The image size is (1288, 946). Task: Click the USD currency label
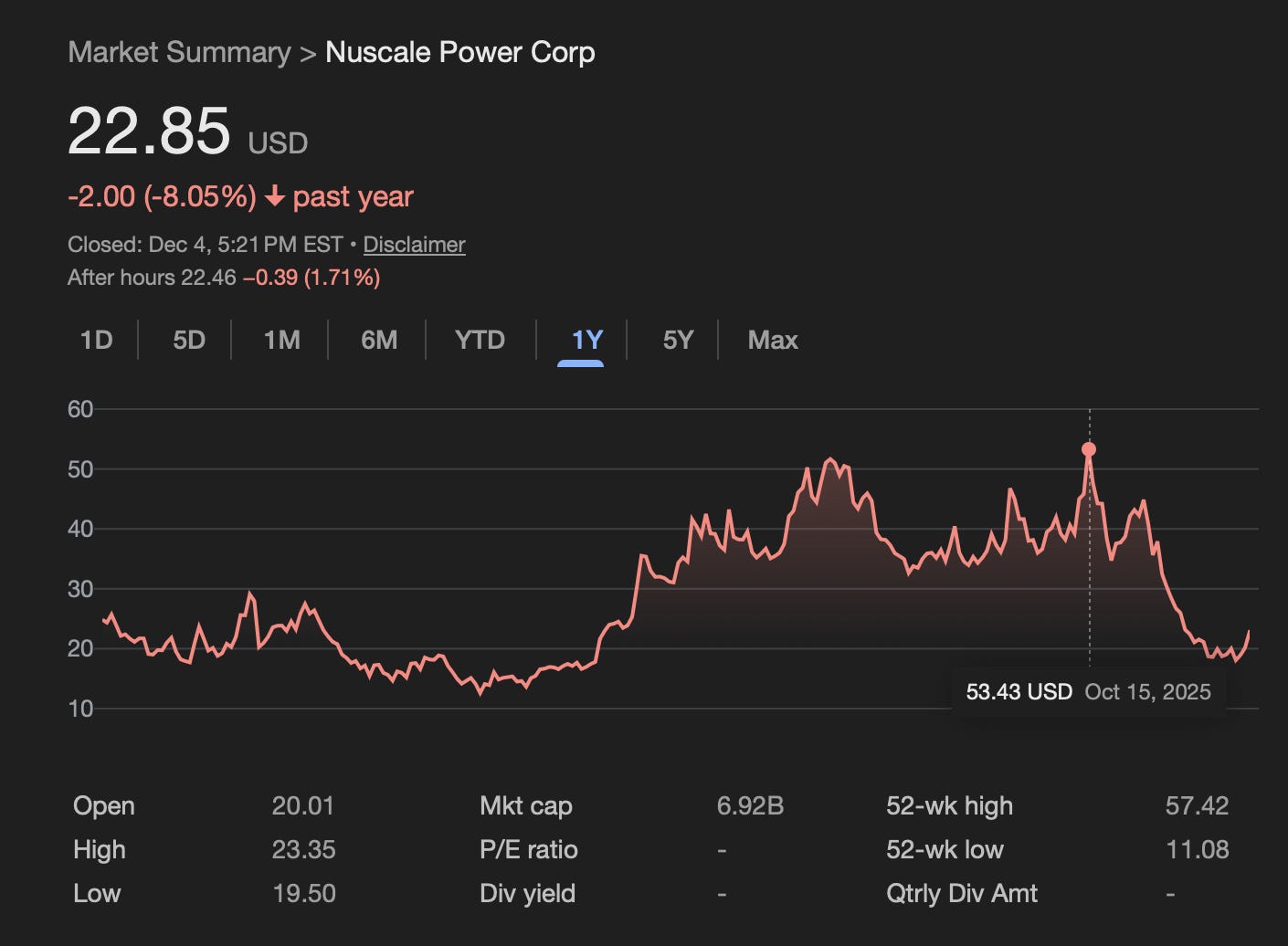pyautogui.click(x=279, y=143)
